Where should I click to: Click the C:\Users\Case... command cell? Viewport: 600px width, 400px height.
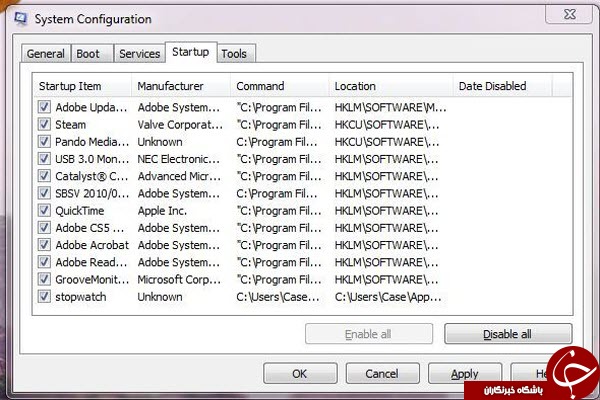point(278,297)
